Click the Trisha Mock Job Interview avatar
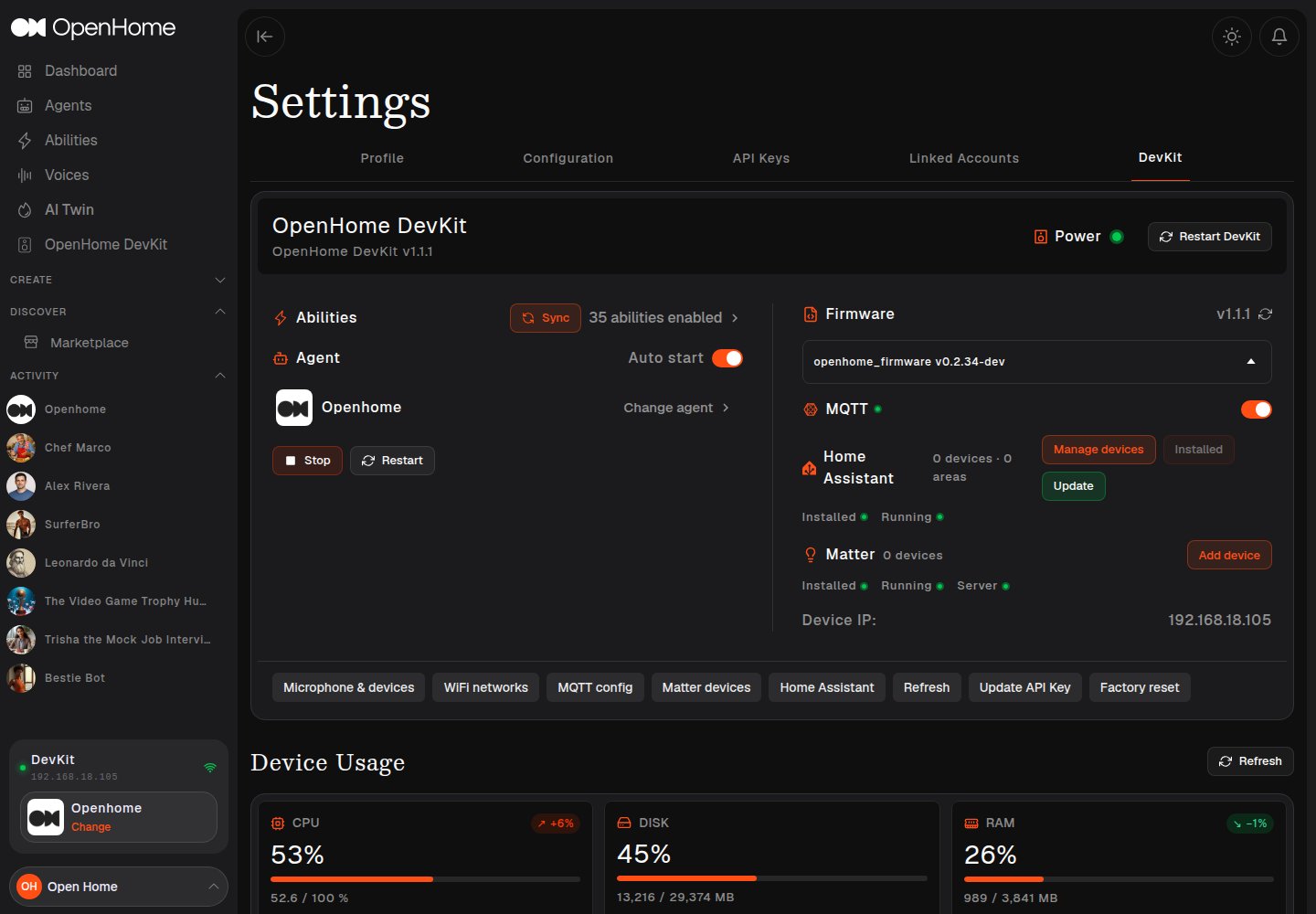The image size is (1316, 914). (21, 640)
